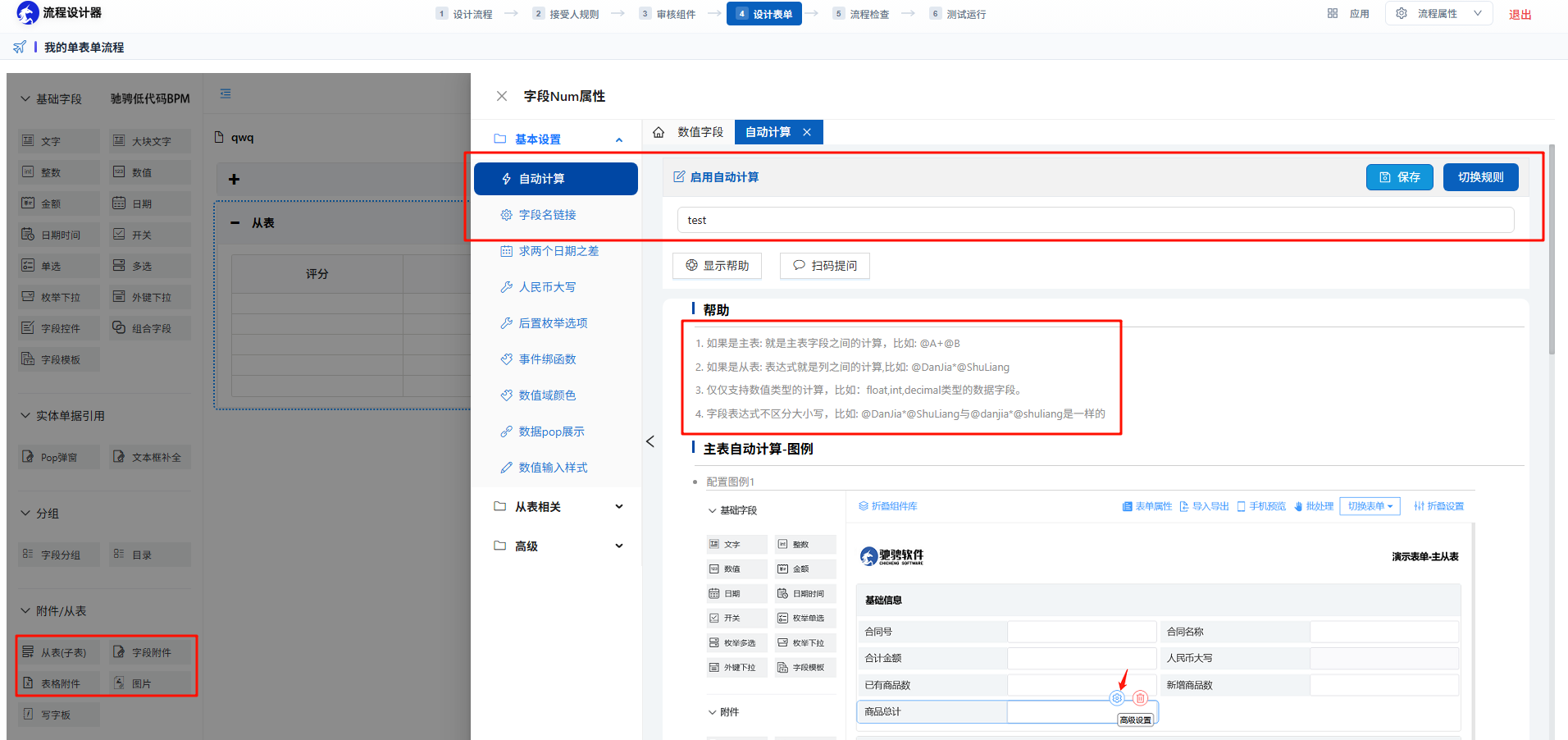Select the 外键下拉 field component
The image size is (1568, 740).
[x=150, y=297]
